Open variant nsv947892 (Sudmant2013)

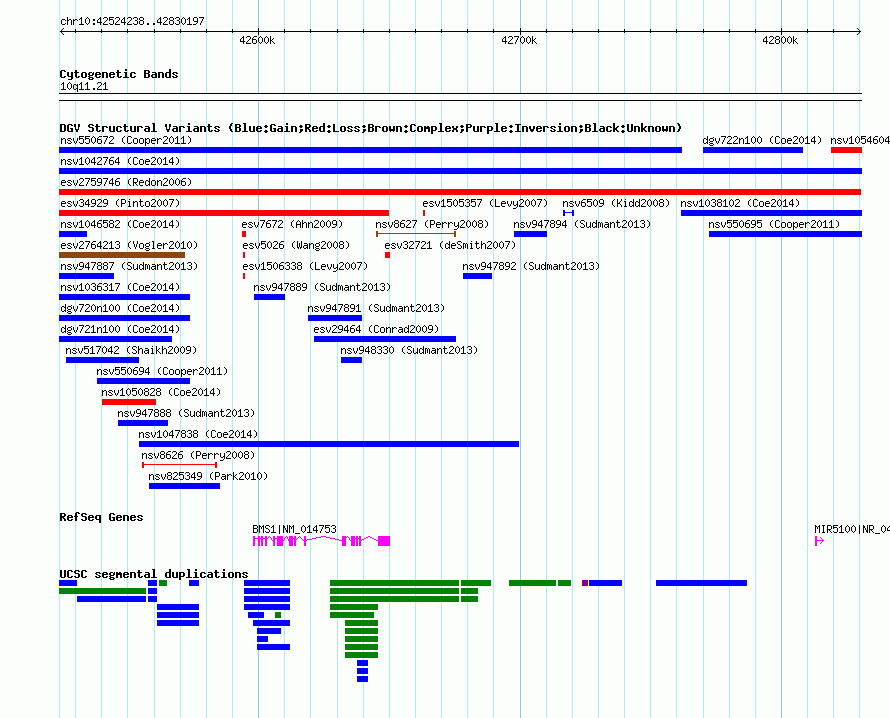coord(477,276)
